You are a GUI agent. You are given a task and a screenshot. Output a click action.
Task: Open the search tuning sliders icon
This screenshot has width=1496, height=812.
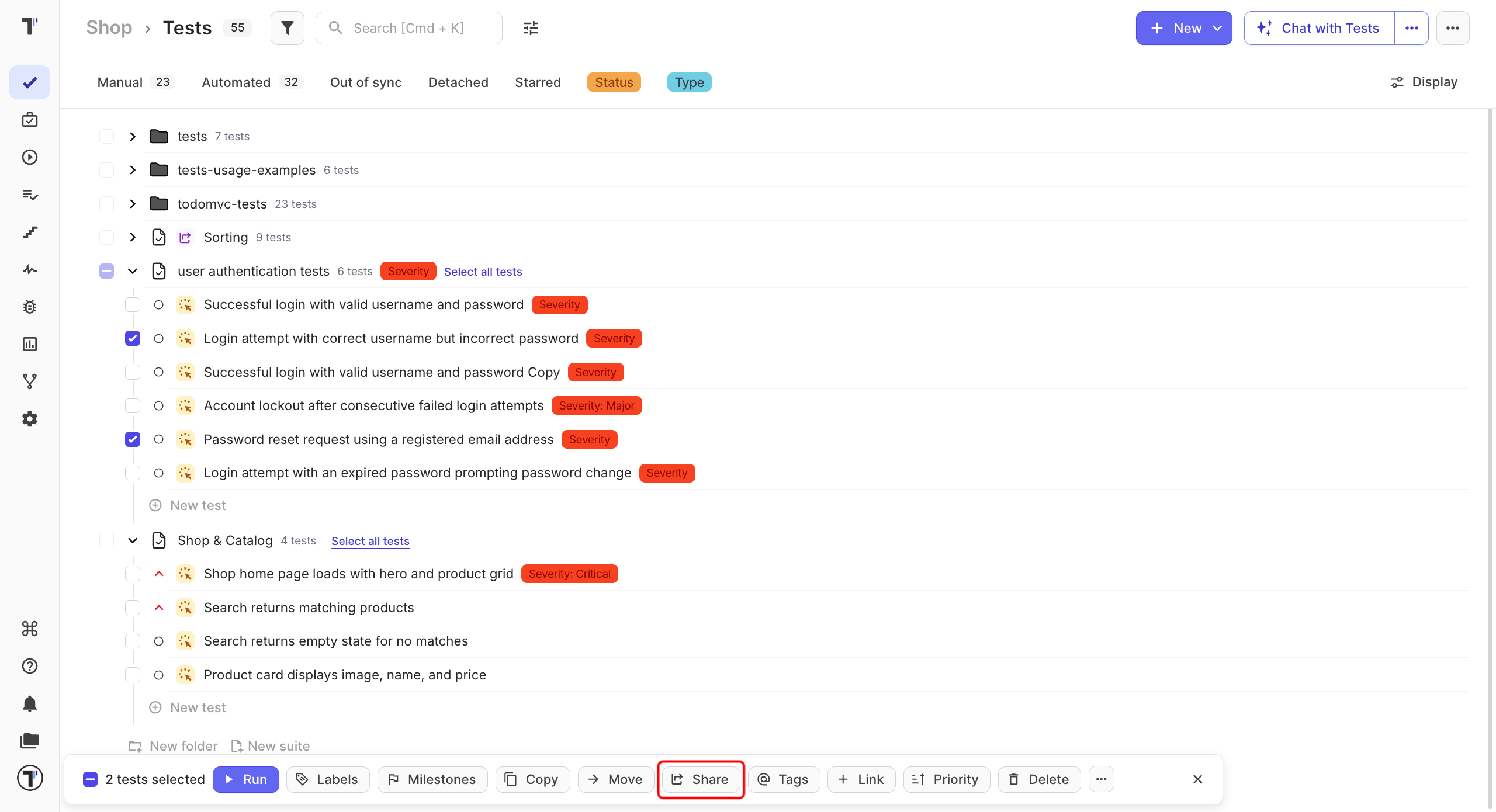click(x=531, y=28)
